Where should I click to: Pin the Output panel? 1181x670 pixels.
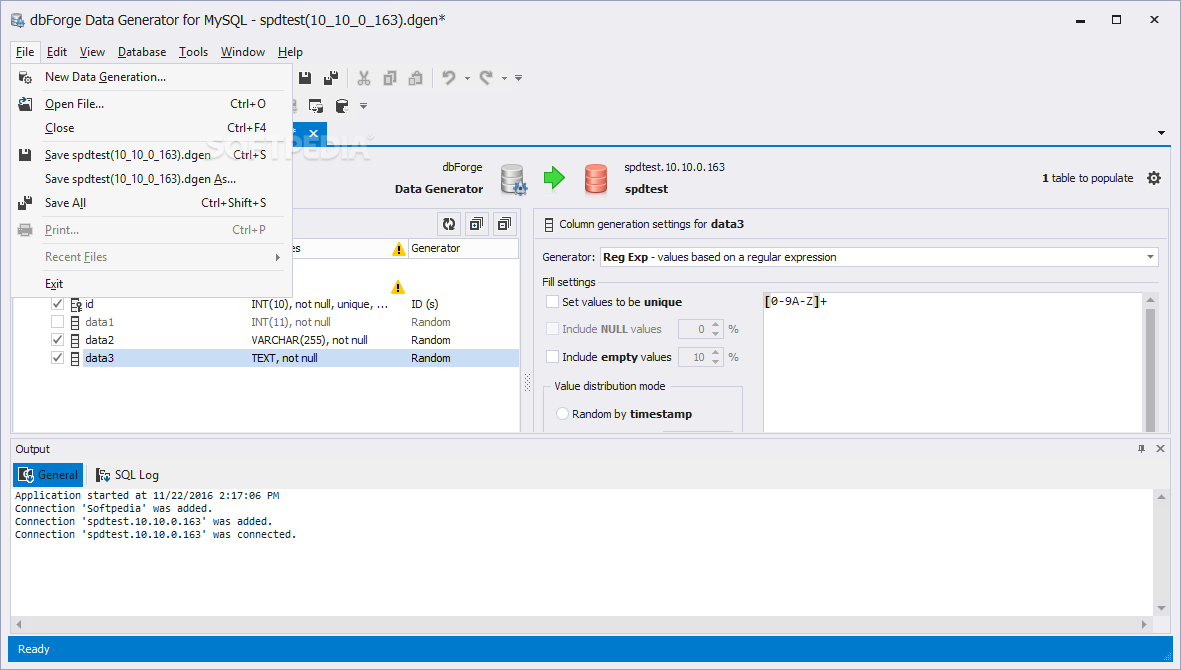[1141, 449]
